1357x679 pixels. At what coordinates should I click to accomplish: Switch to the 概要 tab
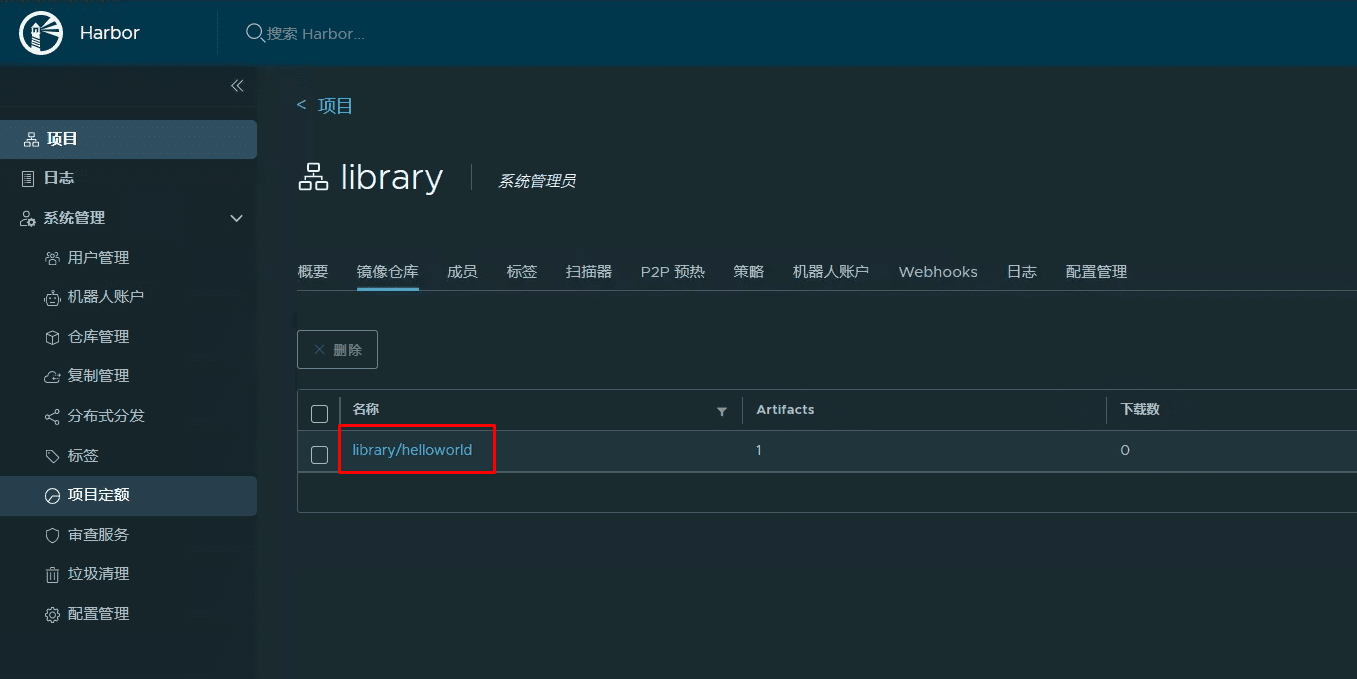[313, 272]
